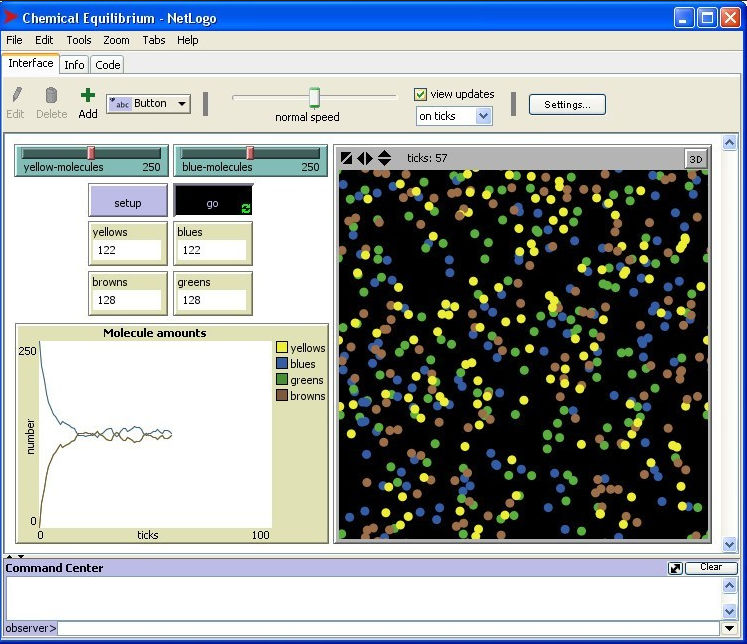Open the File menu
Viewport: 747px width, 644px height.
tap(14, 40)
